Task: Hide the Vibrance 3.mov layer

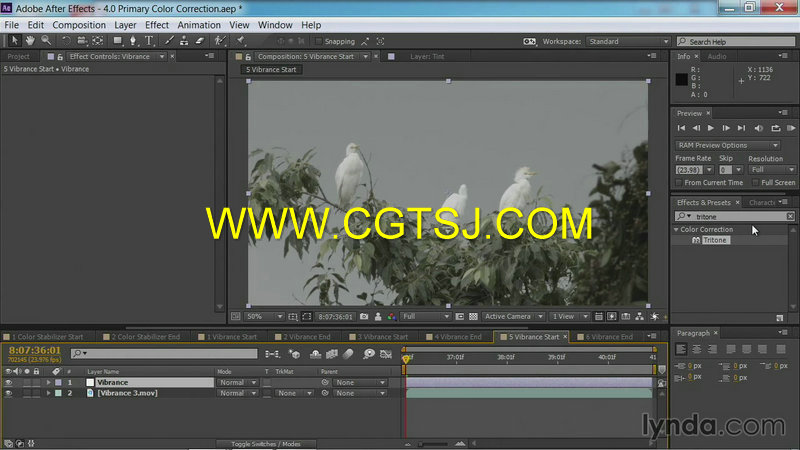Action: click(x=8, y=393)
